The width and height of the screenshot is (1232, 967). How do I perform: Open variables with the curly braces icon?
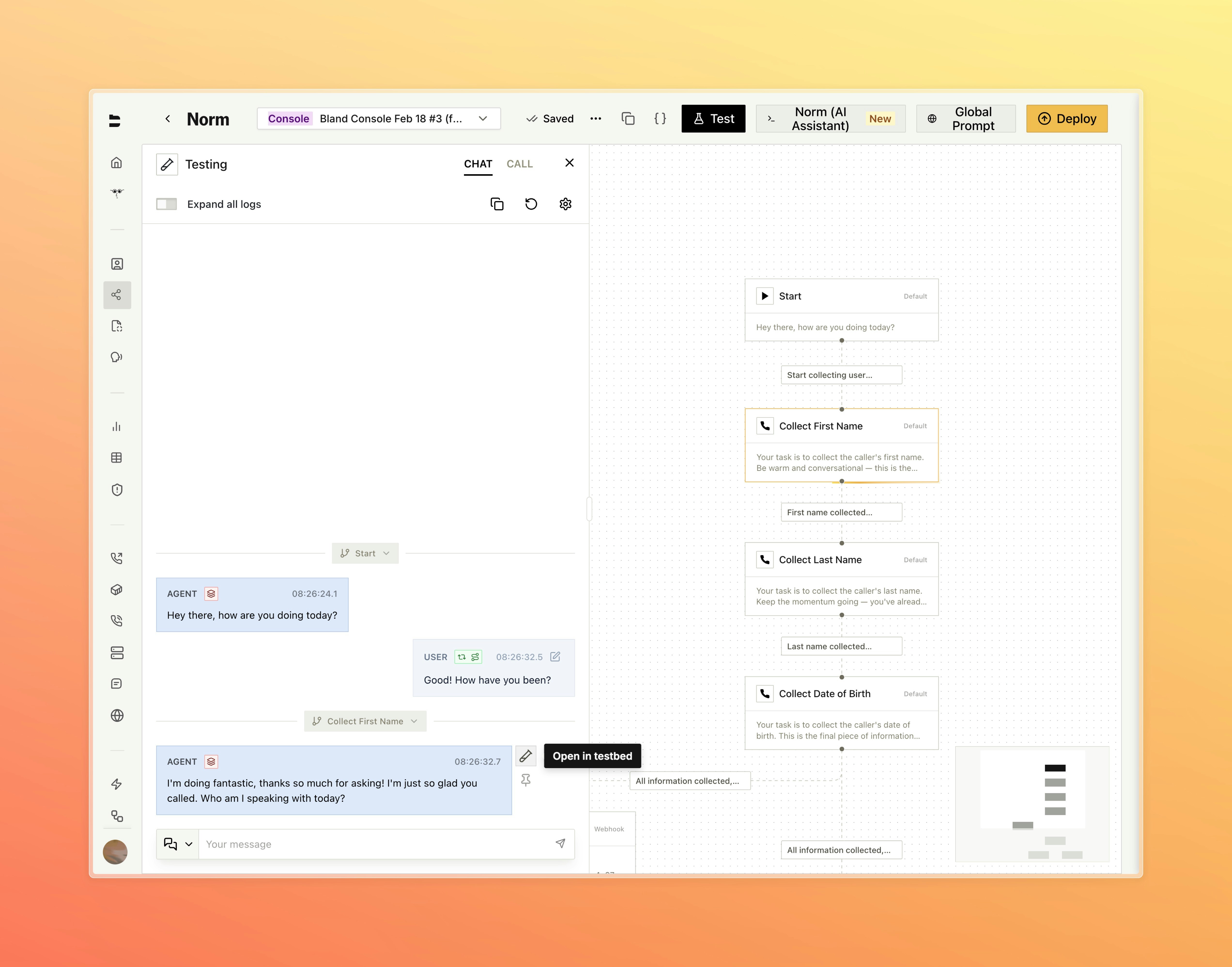click(x=659, y=118)
